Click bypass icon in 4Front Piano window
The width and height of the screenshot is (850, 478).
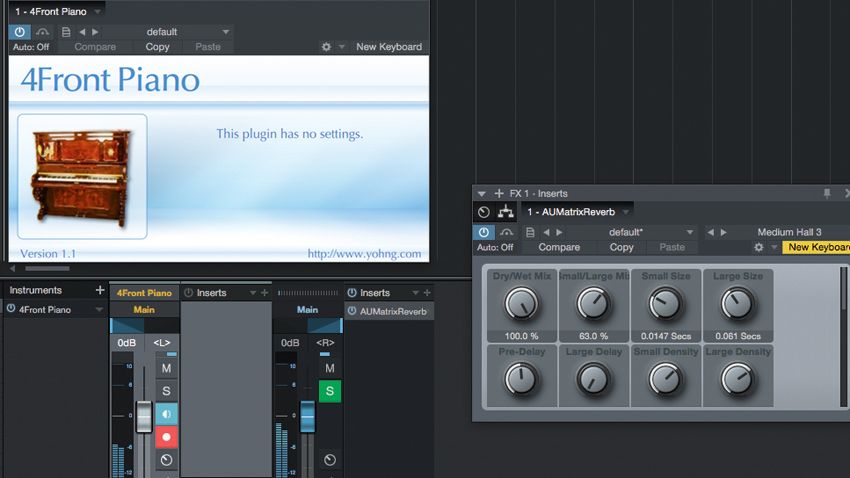tap(42, 32)
